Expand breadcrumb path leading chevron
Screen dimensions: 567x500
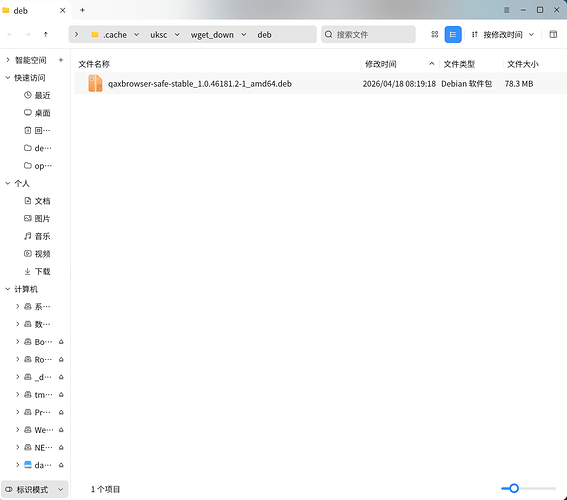76,34
